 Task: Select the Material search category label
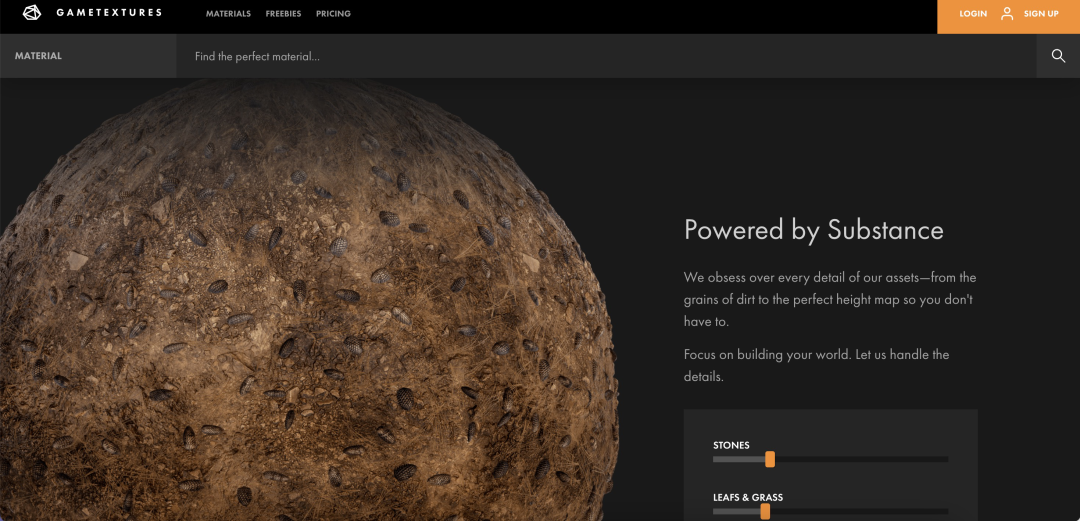tap(39, 56)
